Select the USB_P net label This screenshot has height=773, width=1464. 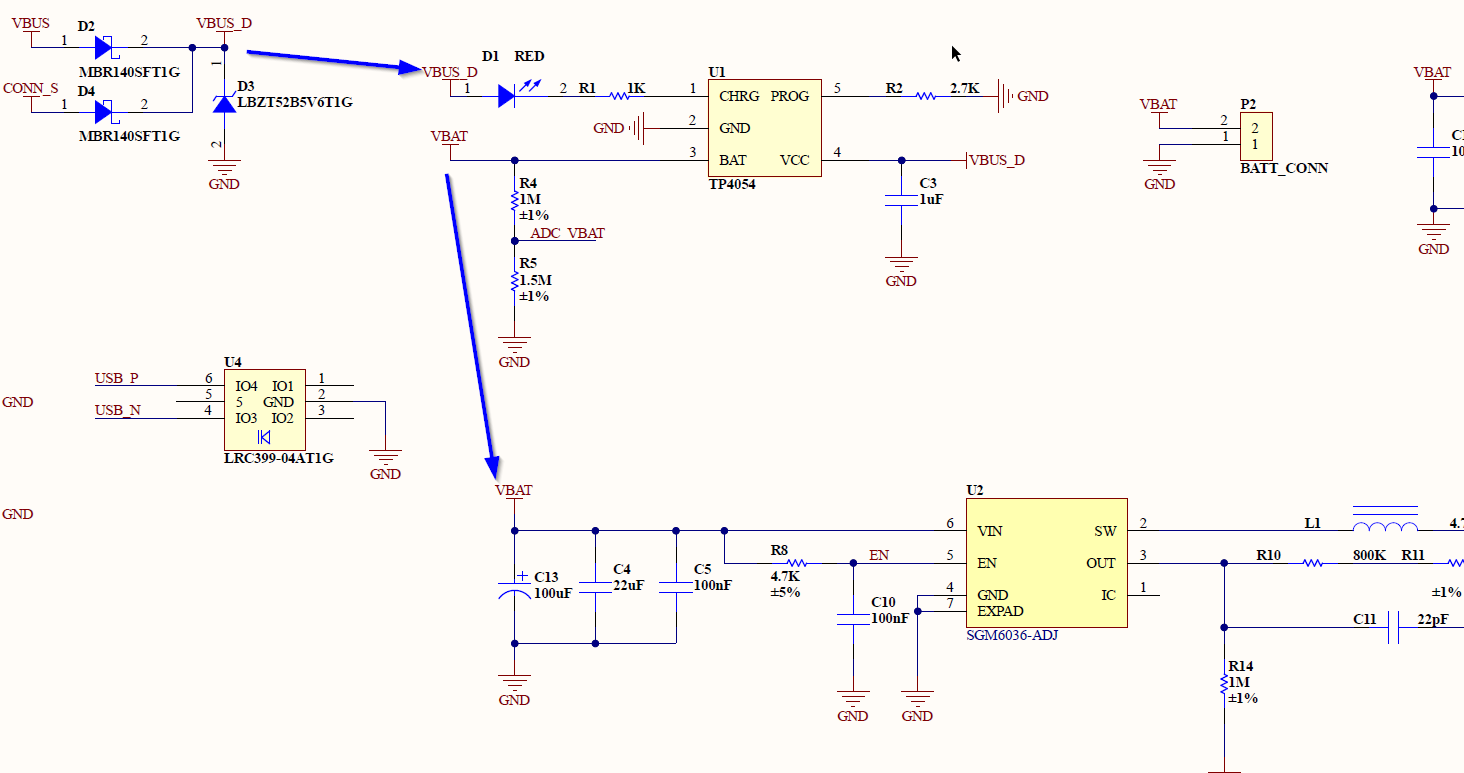[x=117, y=378]
